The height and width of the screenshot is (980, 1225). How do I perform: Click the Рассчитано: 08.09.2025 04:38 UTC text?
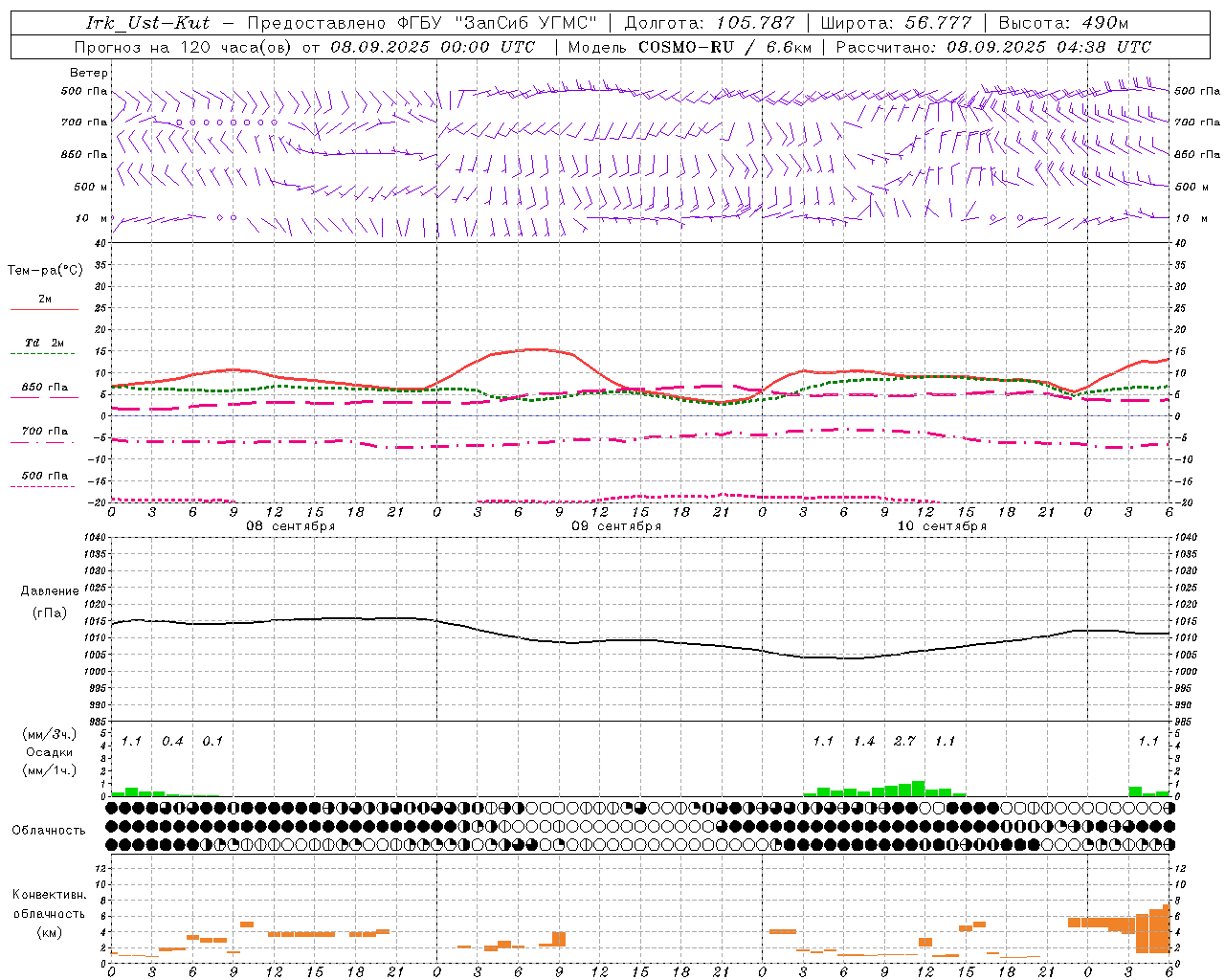point(993,47)
